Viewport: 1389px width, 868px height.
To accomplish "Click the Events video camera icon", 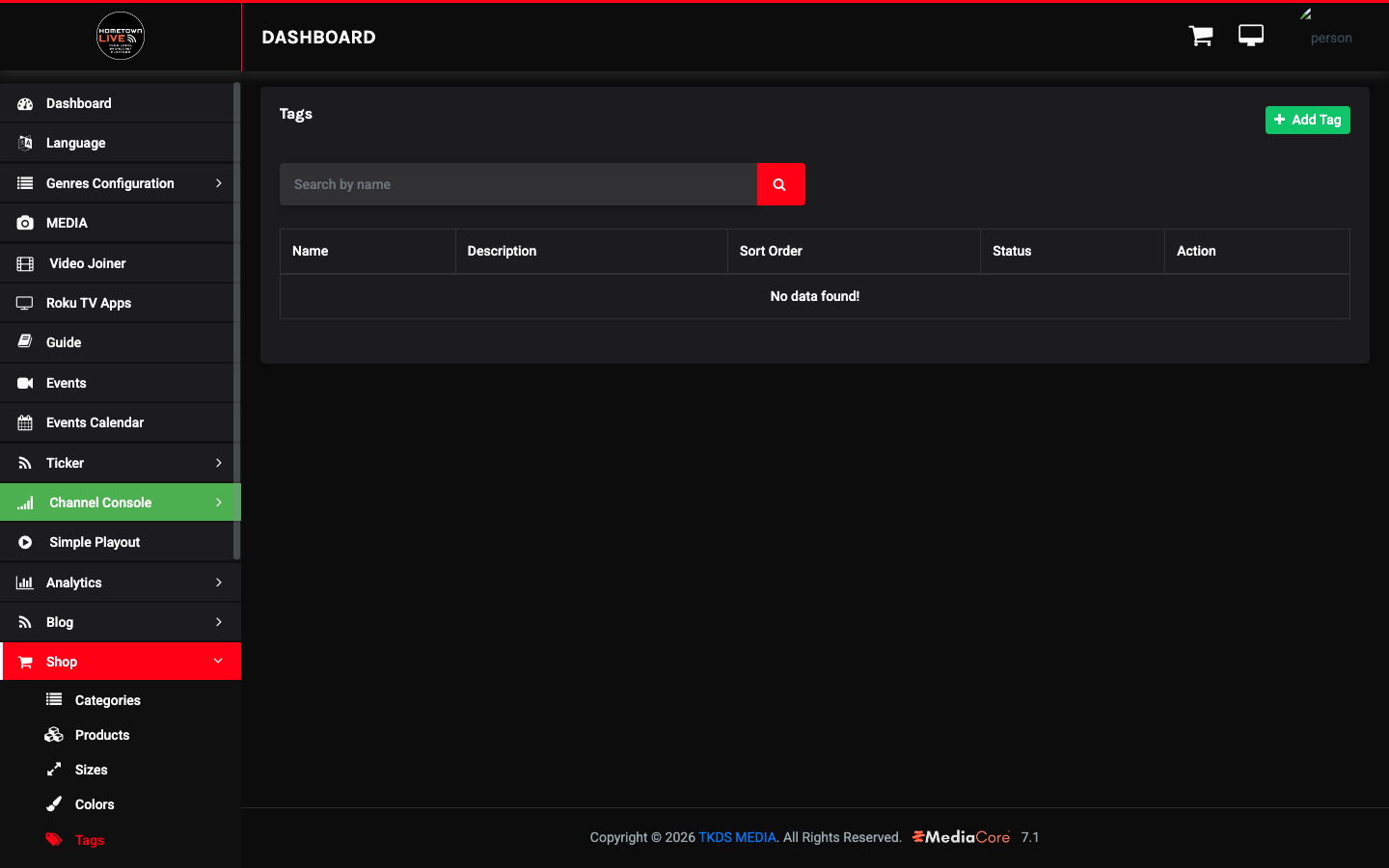I will [x=25, y=383].
